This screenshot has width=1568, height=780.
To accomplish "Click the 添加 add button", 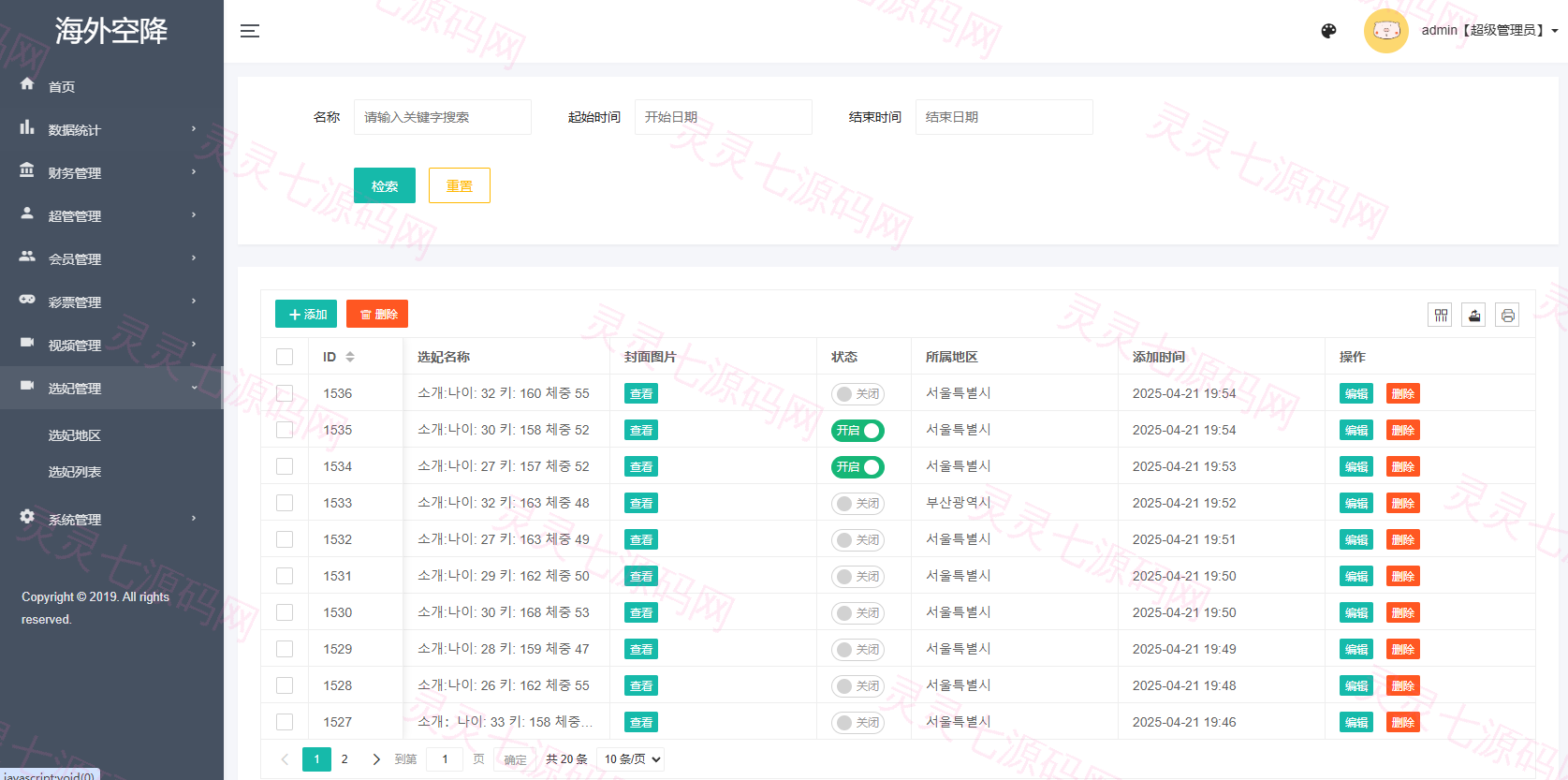I will (306, 315).
